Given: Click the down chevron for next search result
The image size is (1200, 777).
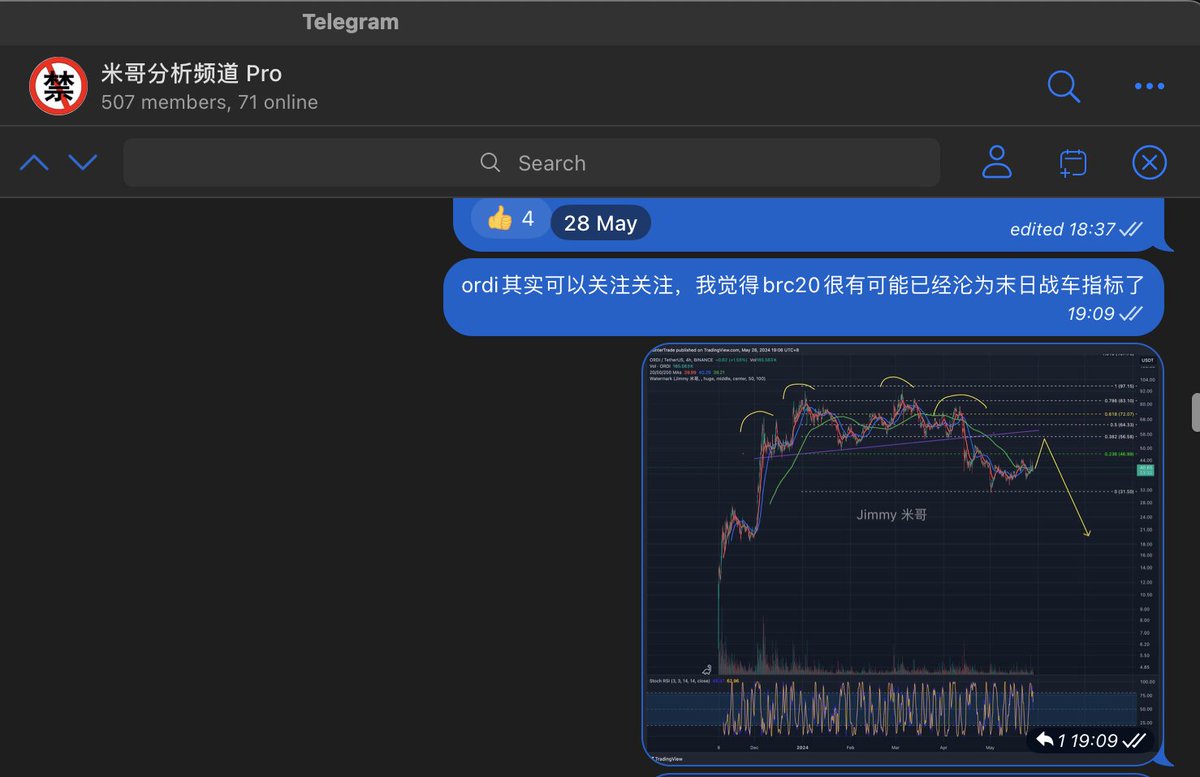Looking at the screenshot, I should (x=83, y=161).
